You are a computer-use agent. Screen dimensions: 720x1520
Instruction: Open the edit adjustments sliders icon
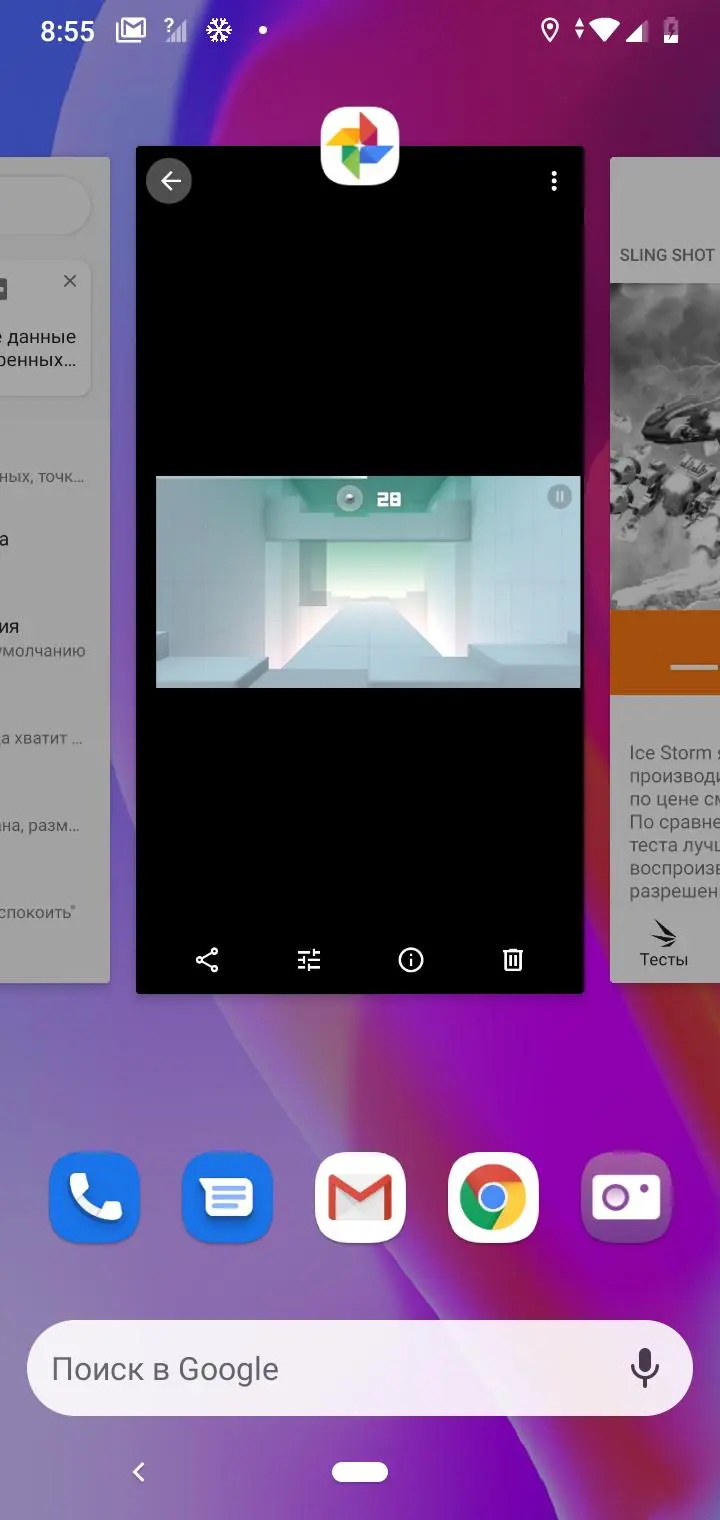[x=309, y=960]
